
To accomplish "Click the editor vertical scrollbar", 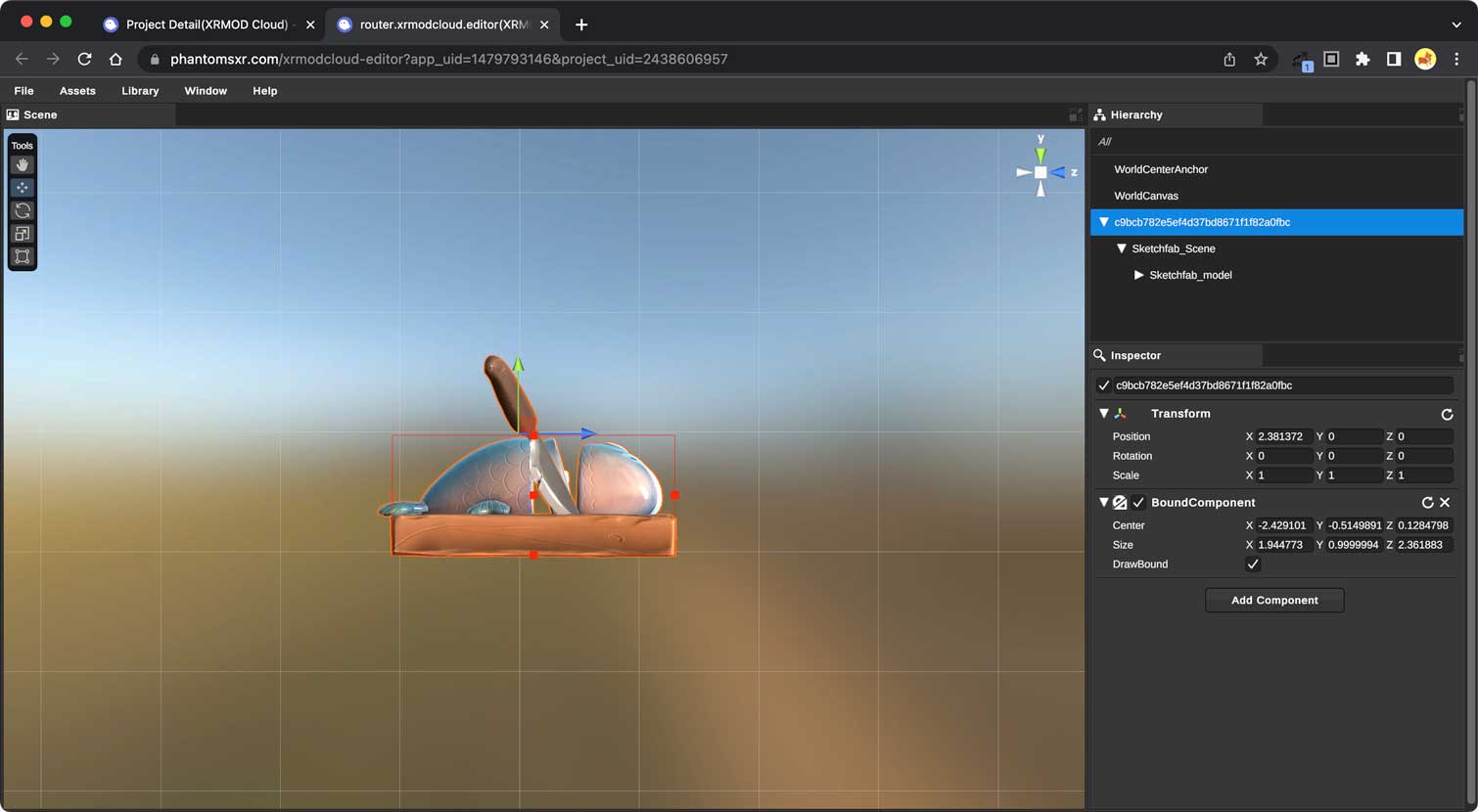I will pos(1470,440).
